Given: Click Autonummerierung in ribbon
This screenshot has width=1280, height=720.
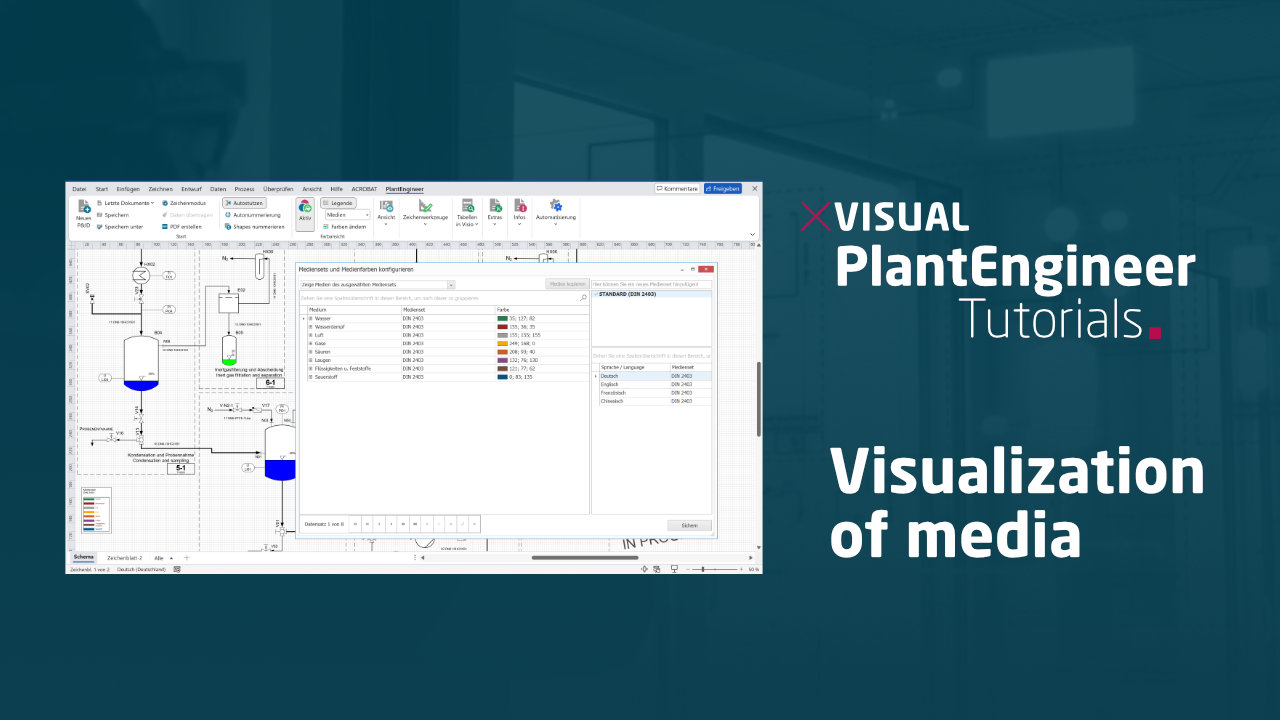Looking at the screenshot, I should click(252, 215).
